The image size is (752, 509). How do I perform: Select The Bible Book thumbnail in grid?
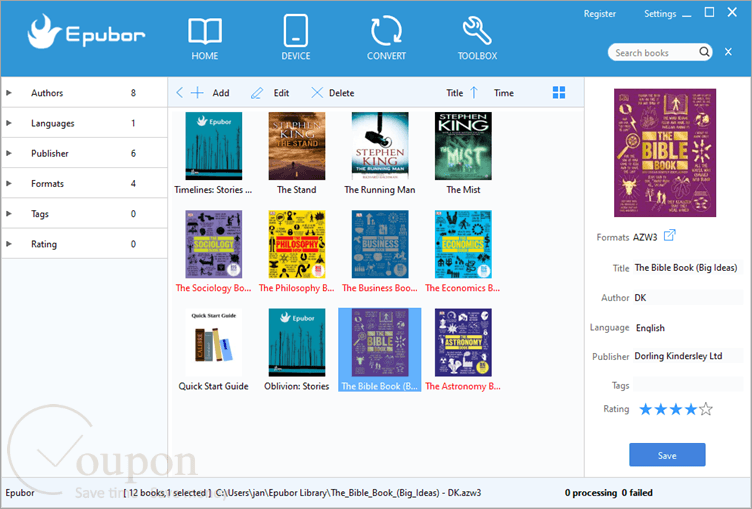[x=380, y=343]
